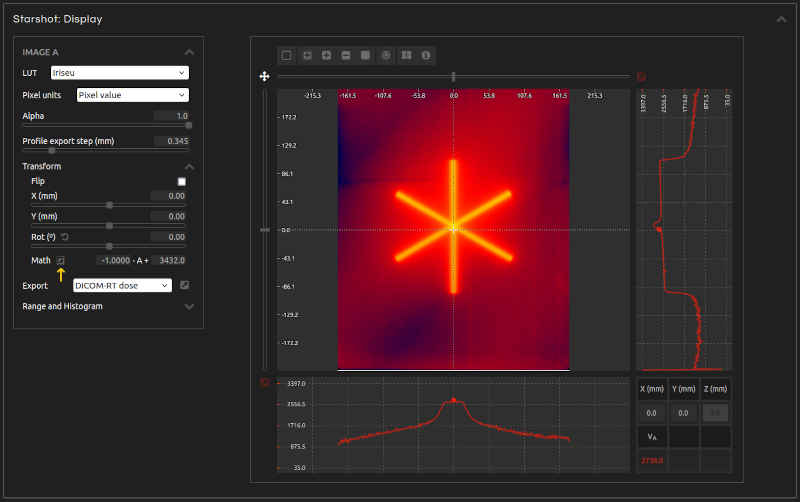Open the Pixel units dropdown

click(133, 95)
